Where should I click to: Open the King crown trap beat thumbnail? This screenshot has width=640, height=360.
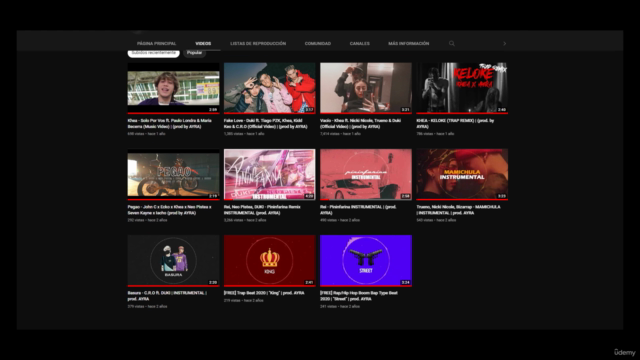click(269, 260)
